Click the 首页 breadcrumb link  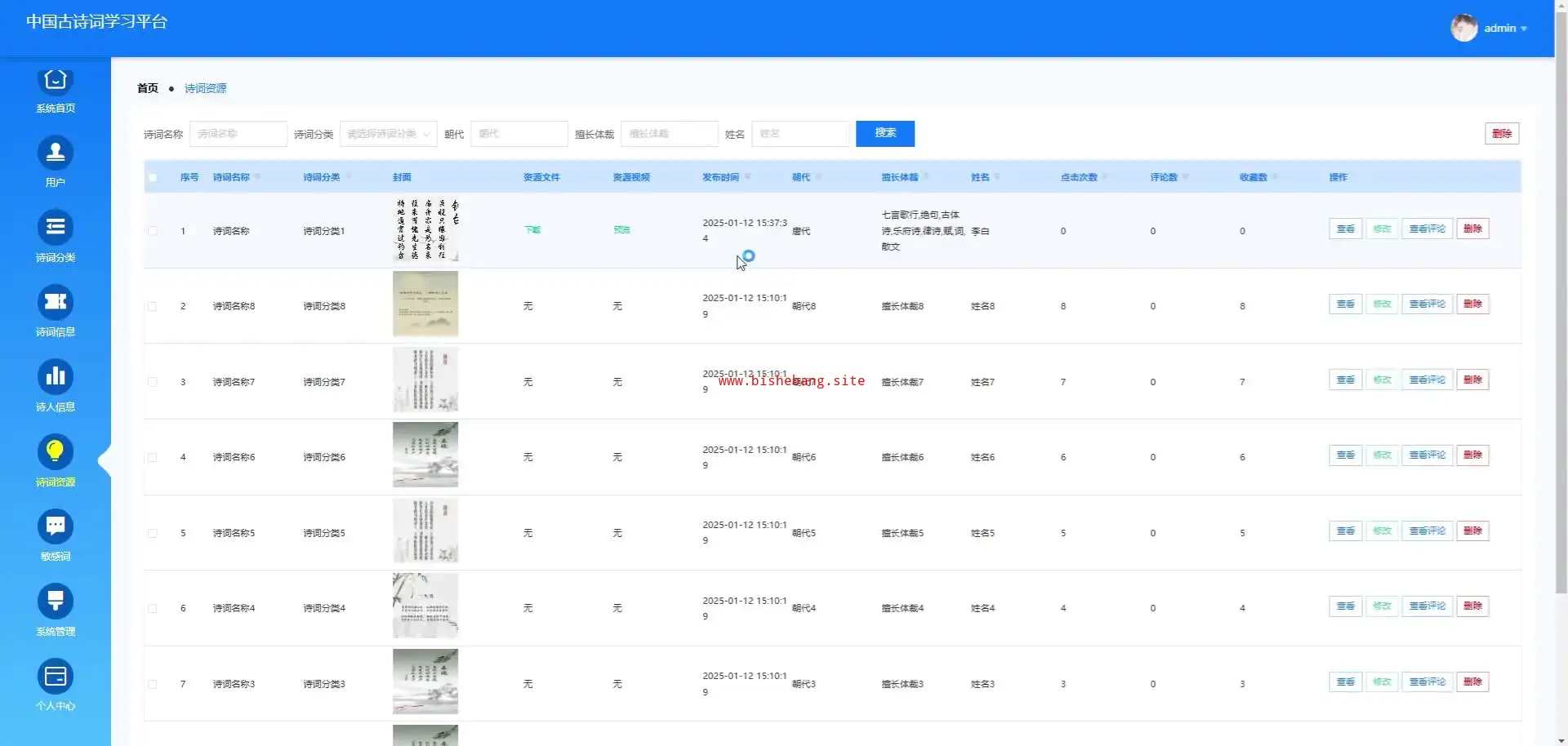pos(148,88)
